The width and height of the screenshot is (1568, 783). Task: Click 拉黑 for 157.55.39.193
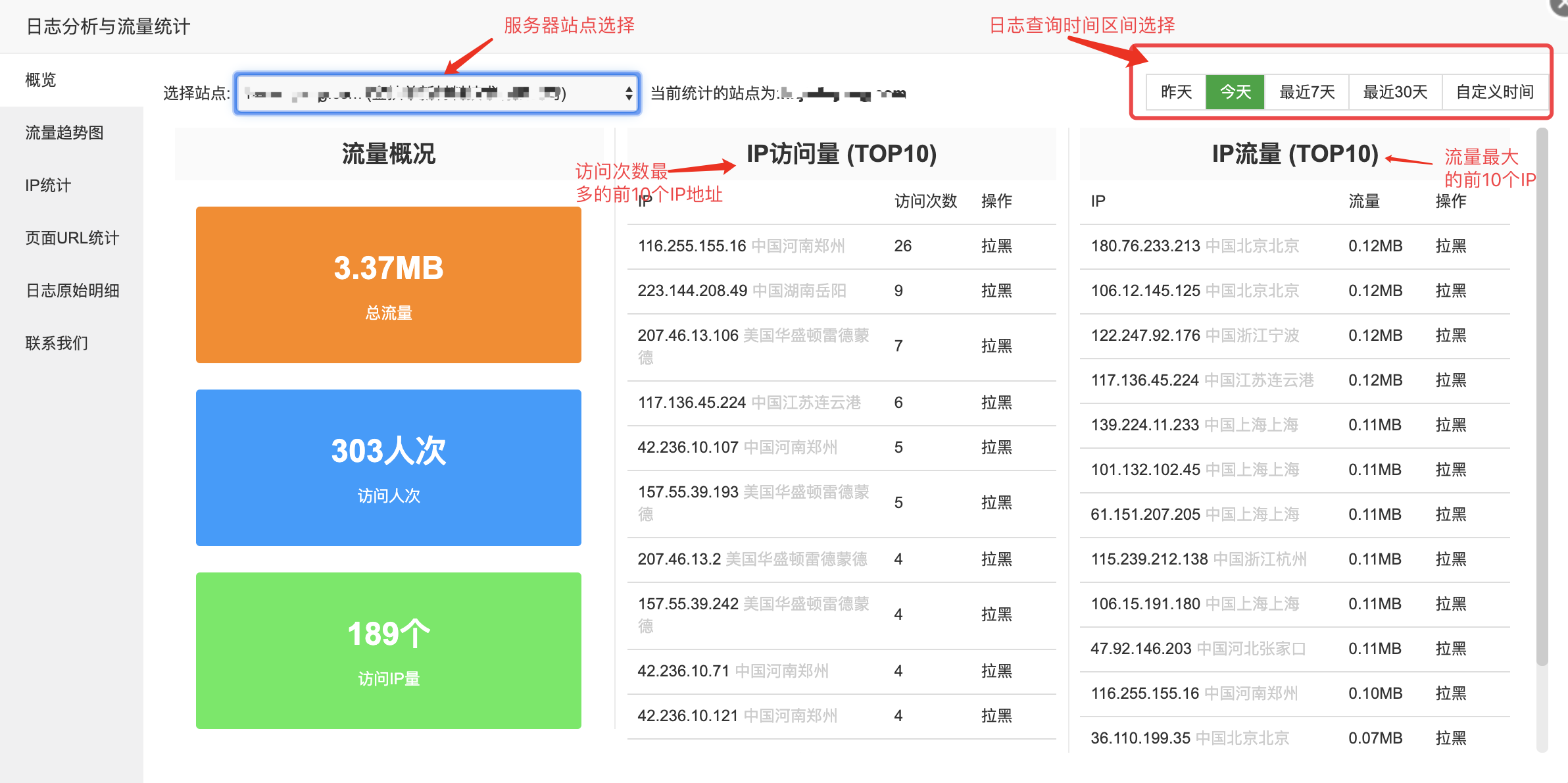[996, 503]
